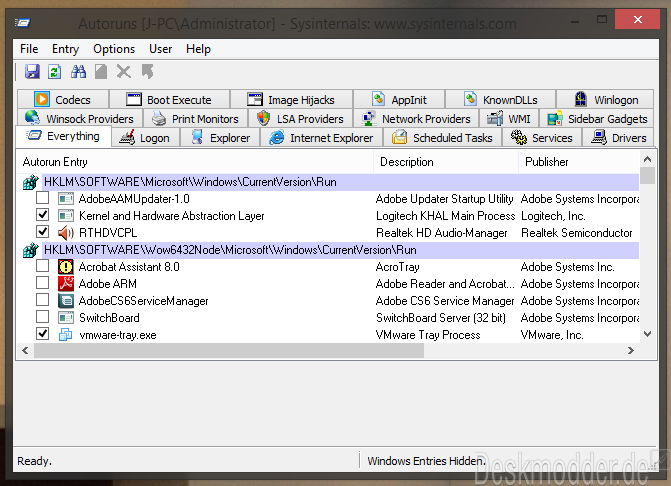The width and height of the screenshot is (671, 486).
Task: Select the Everything tab
Action: (x=63, y=136)
